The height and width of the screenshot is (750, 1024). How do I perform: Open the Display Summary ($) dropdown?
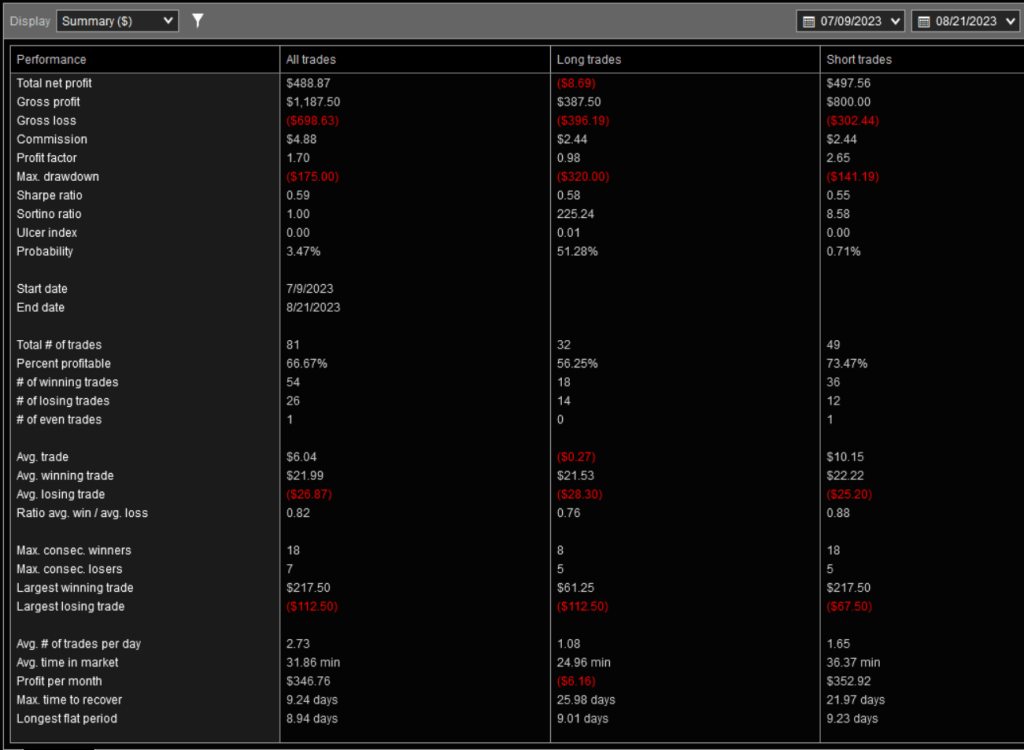[117, 21]
